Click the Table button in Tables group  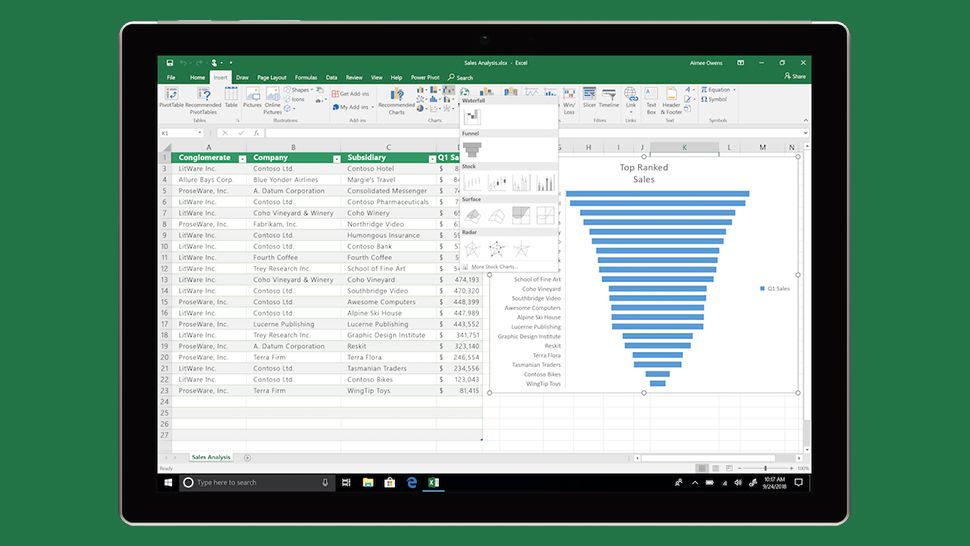point(231,98)
